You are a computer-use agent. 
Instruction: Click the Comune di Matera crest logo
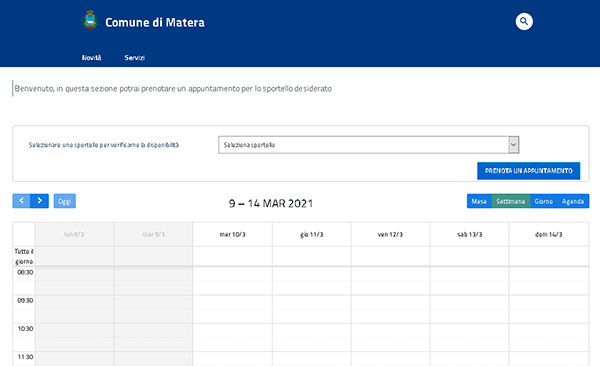pos(90,20)
